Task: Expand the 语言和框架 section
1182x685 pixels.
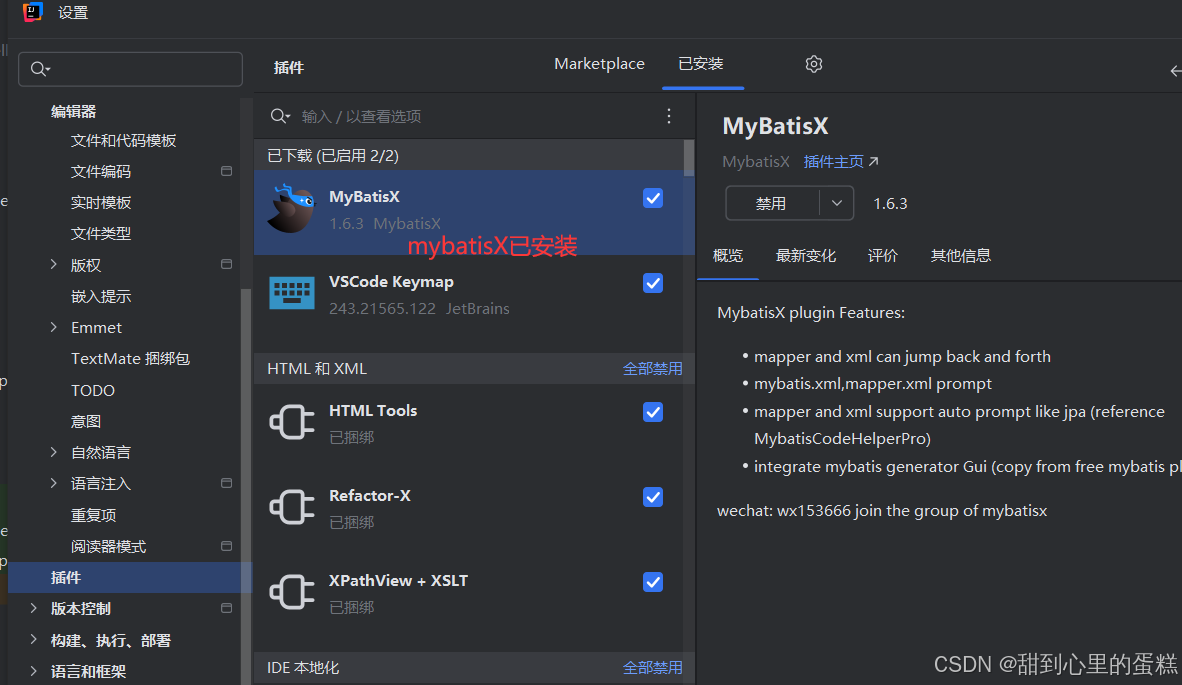Action: [x=33, y=671]
